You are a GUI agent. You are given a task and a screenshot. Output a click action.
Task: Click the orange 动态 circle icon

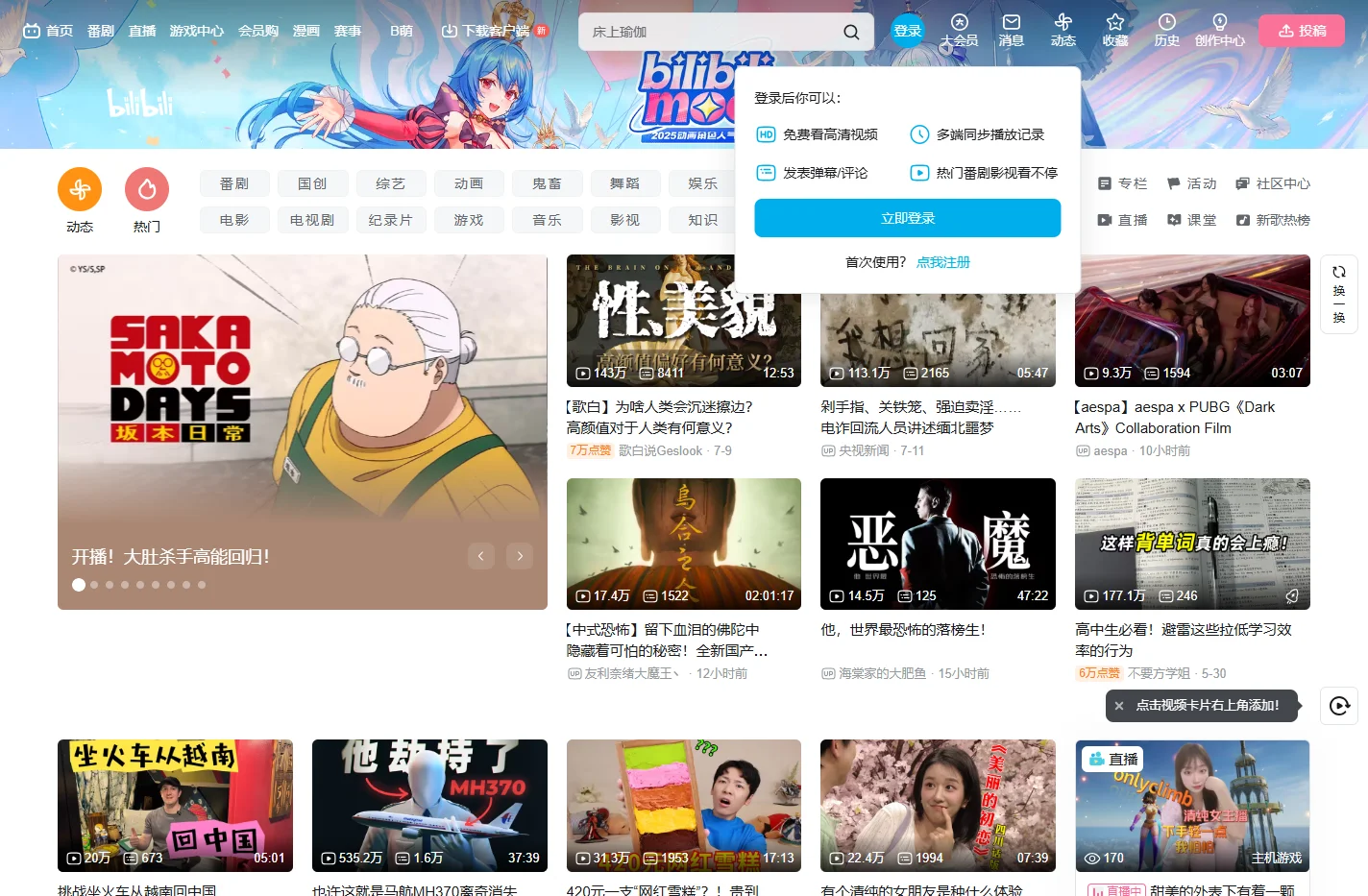[x=80, y=189]
